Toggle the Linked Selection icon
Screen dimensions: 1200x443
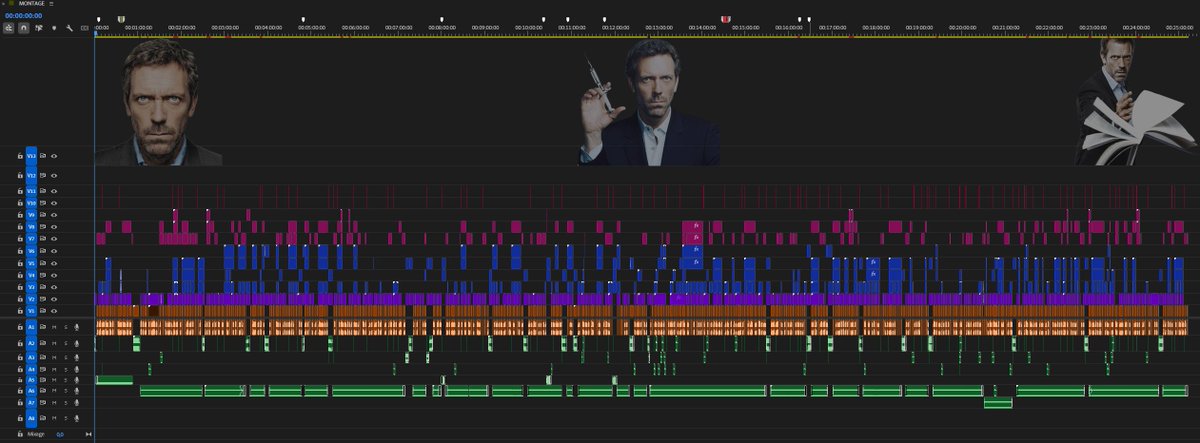39,28
